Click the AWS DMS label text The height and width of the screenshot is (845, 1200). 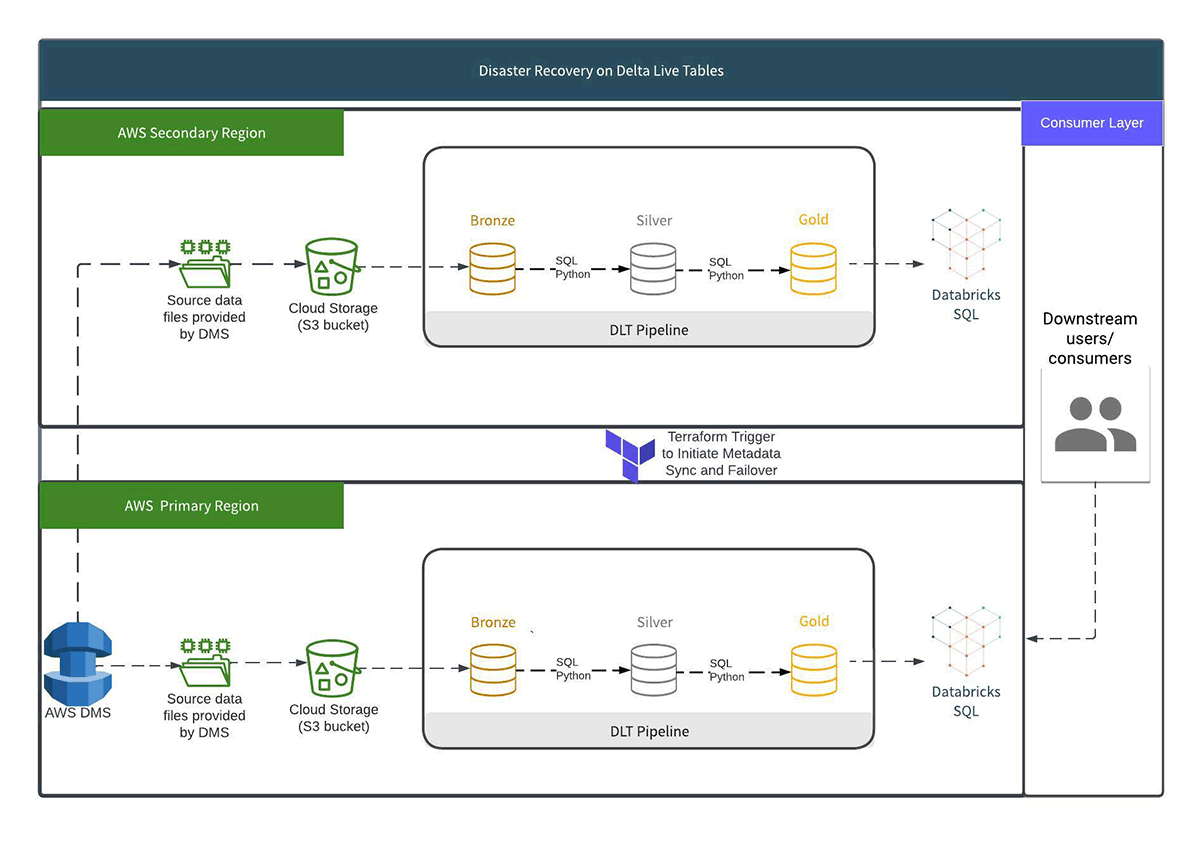pyautogui.click(x=78, y=713)
